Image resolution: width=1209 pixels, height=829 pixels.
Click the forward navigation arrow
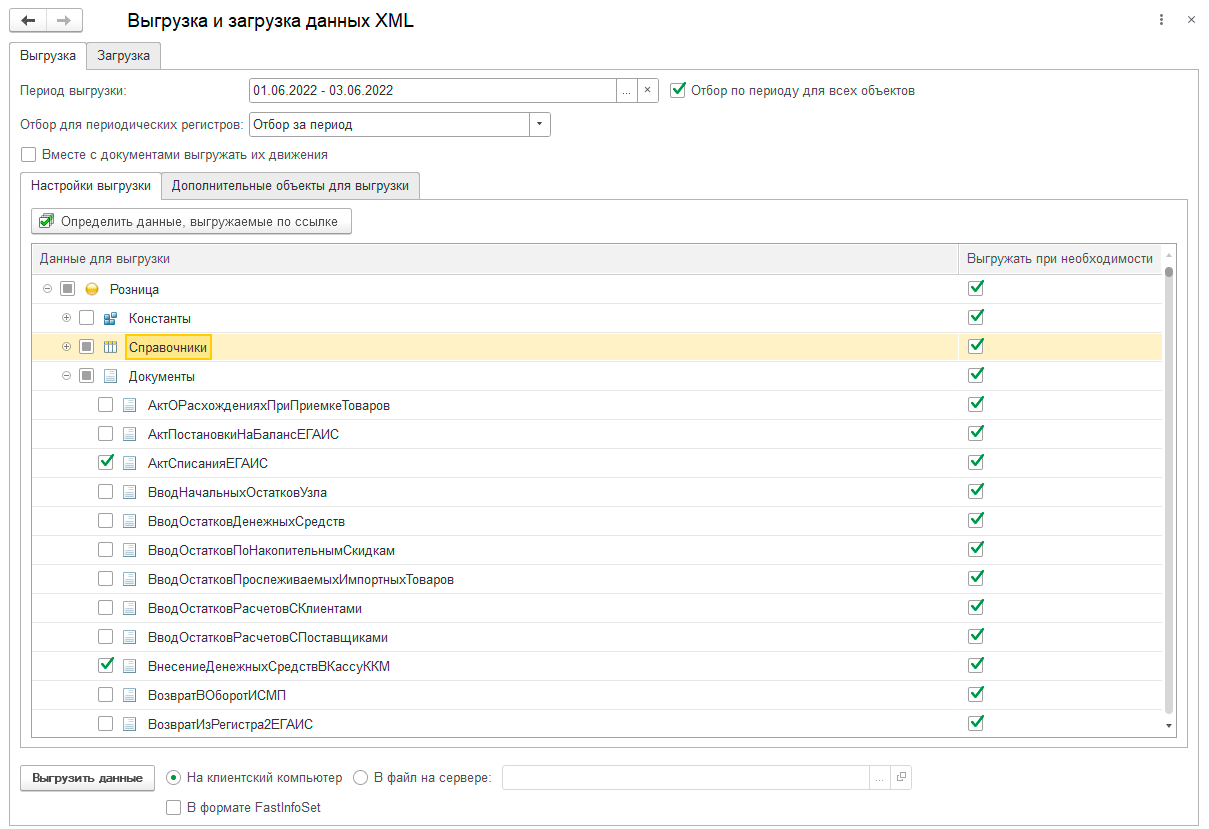(x=64, y=20)
